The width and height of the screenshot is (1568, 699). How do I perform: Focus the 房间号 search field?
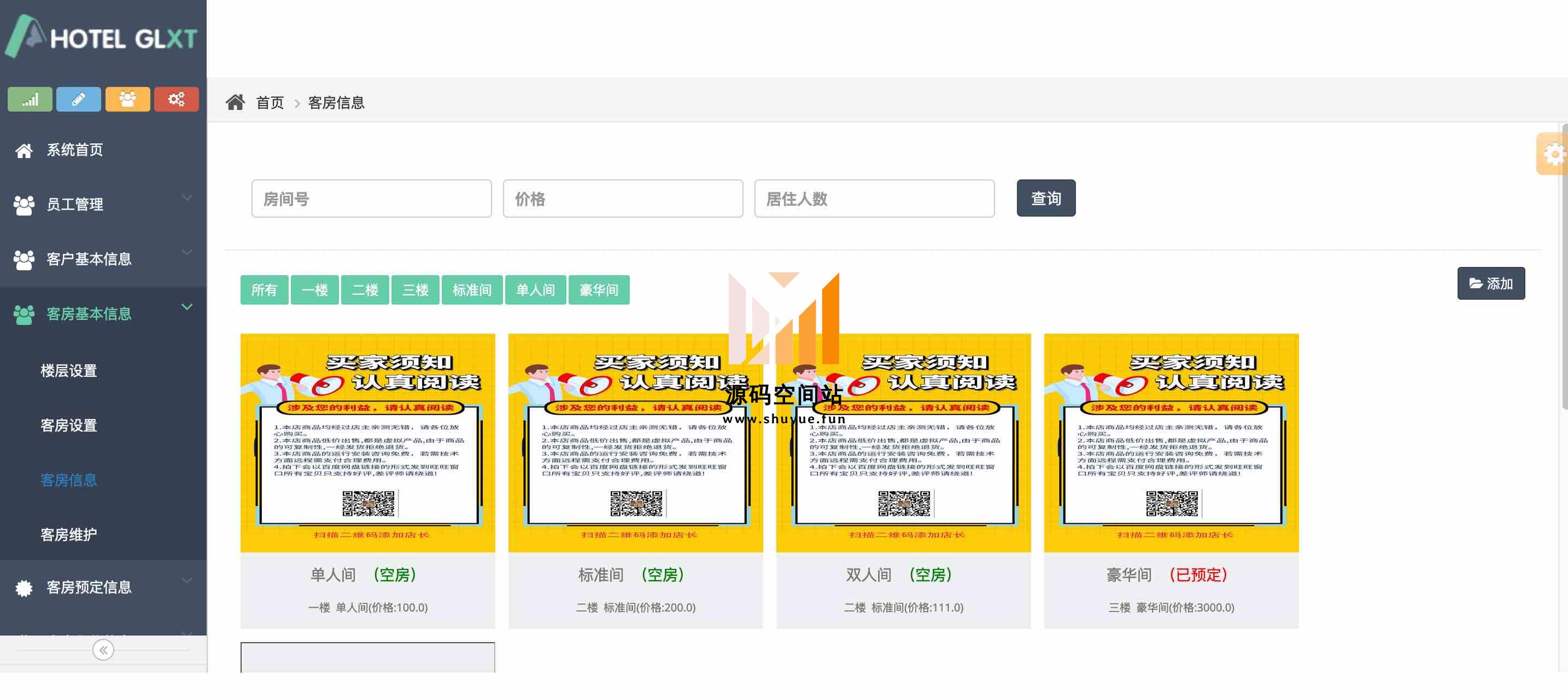[x=371, y=199]
